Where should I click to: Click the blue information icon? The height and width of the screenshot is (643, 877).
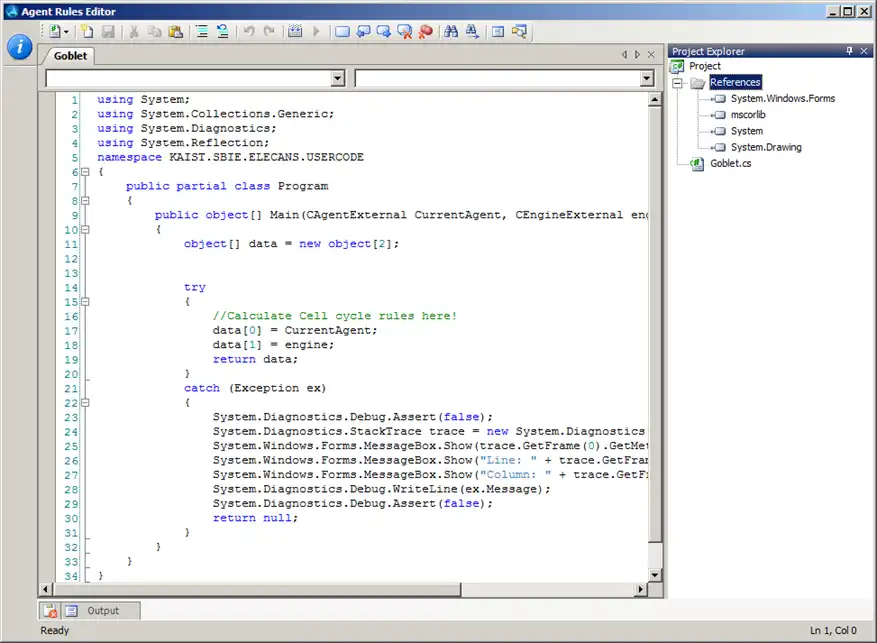point(20,47)
